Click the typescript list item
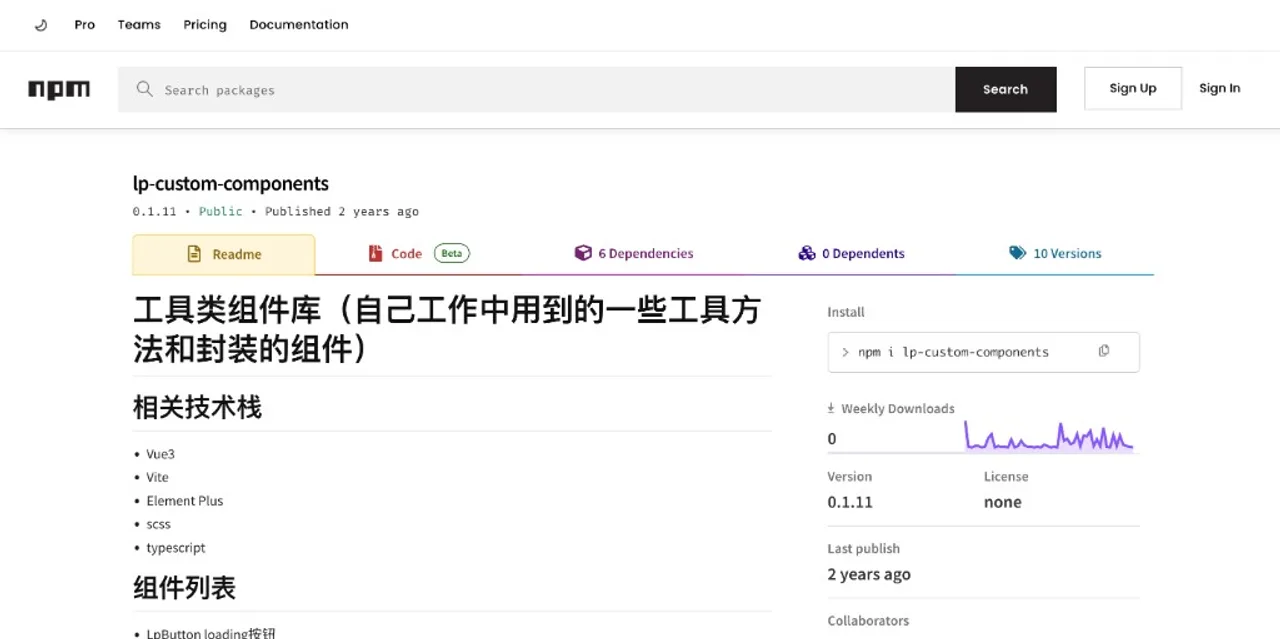This screenshot has width=1280, height=639. tap(176, 548)
